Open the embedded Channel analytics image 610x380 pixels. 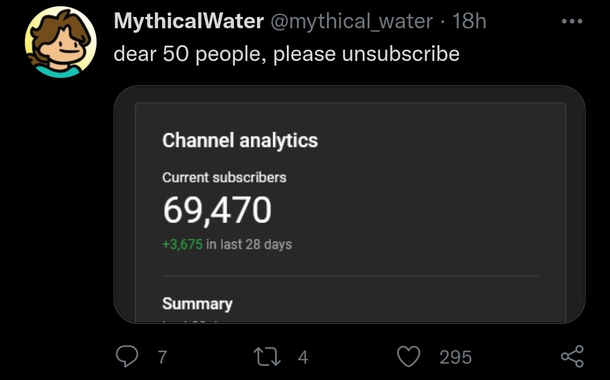click(x=349, y=204)
